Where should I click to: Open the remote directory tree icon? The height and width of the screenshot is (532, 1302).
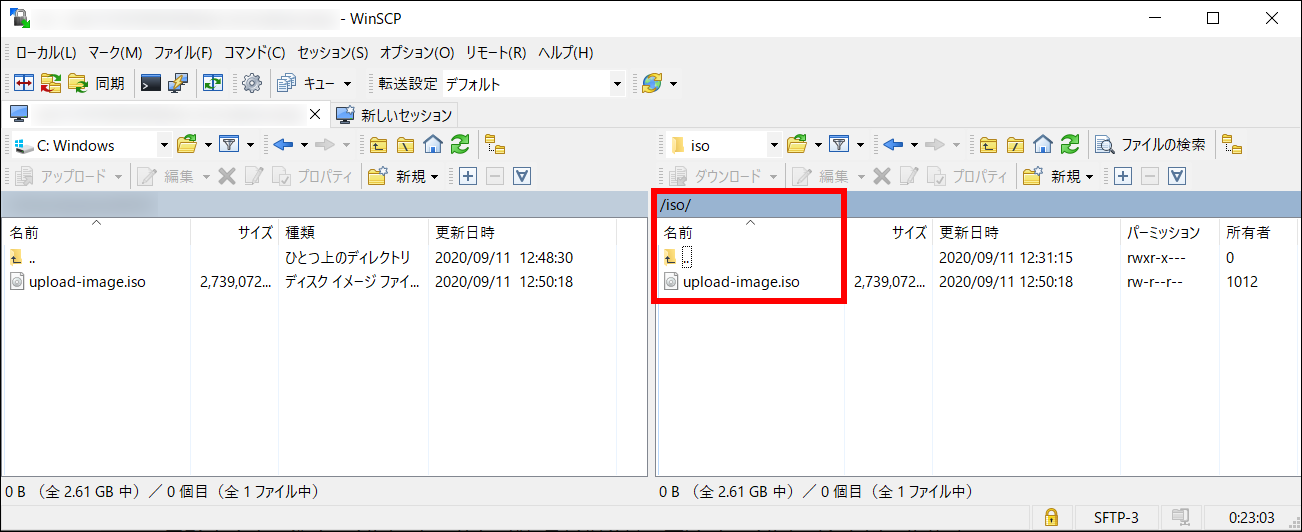click(1232, 145)
